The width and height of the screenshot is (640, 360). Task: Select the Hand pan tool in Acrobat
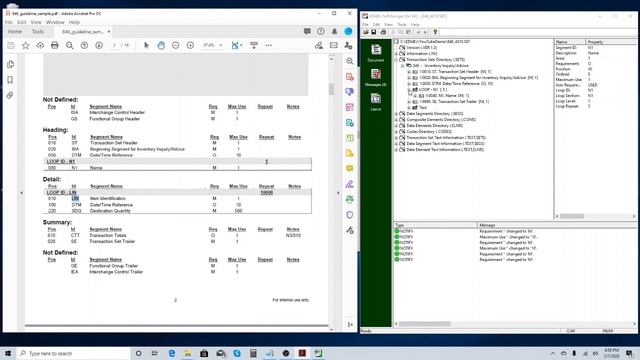coord(161,45)
